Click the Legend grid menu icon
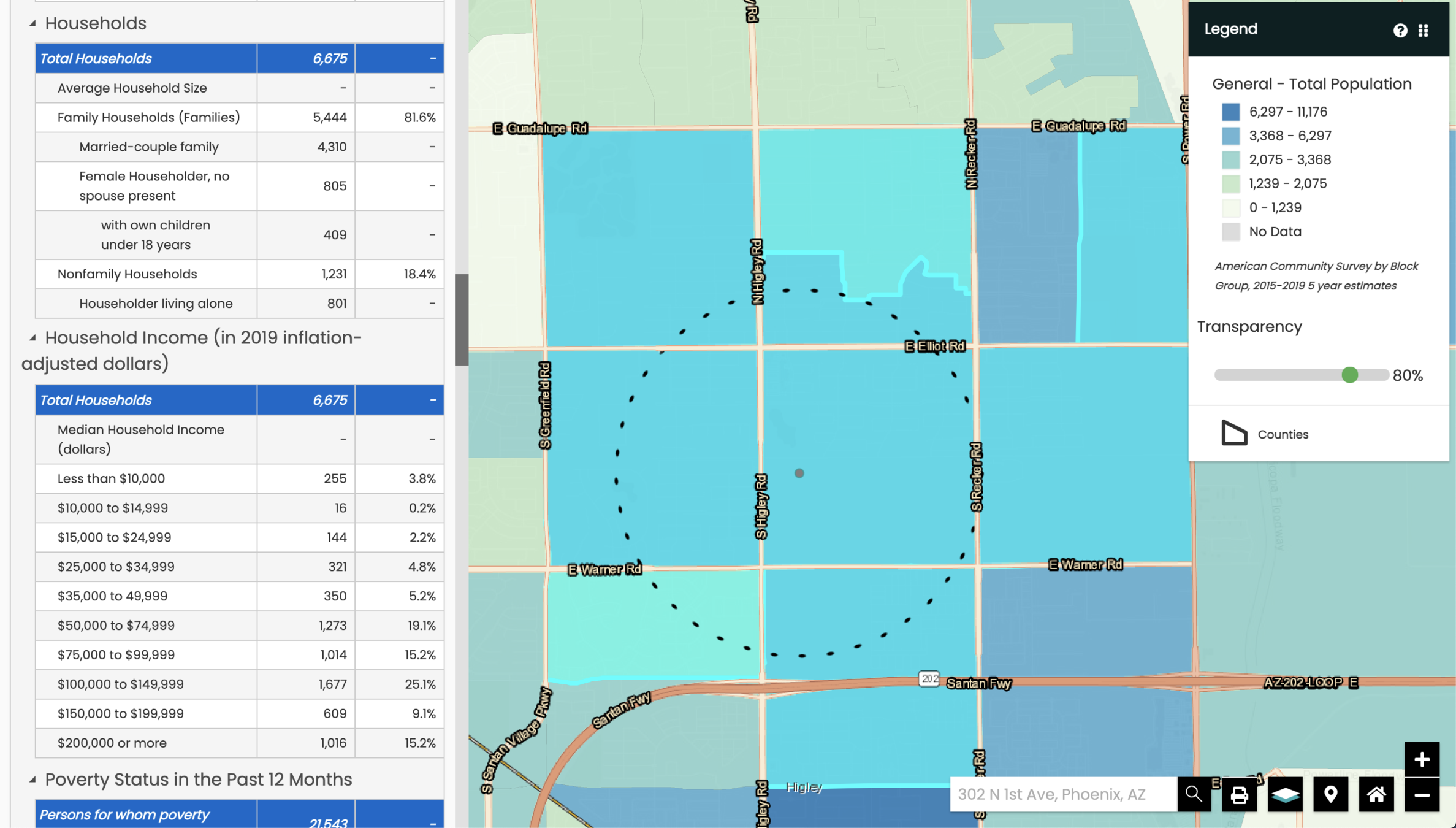This screenshot has height=828, width=1456. point(1424,31)
